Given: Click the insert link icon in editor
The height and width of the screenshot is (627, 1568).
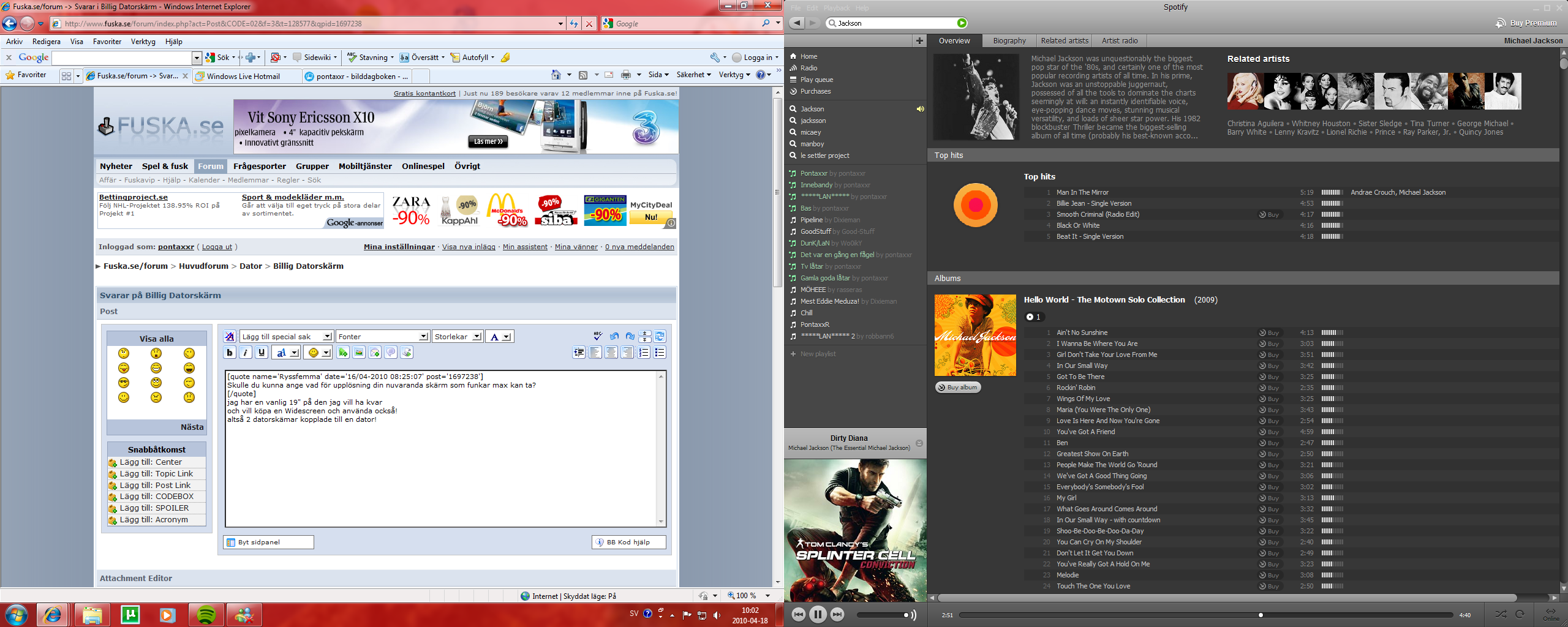Looking at the screenshot, I should point(343,352).
